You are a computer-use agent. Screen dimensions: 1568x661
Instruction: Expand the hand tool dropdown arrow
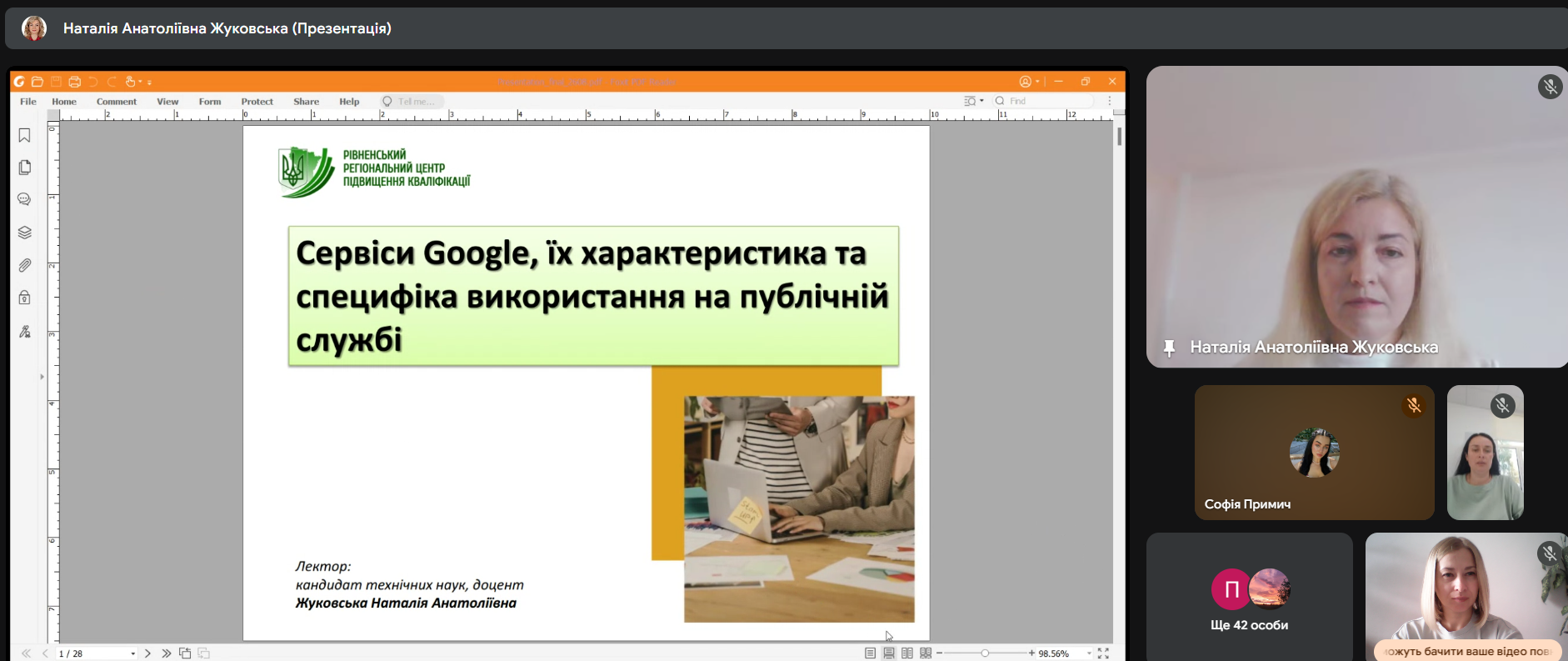140,82
